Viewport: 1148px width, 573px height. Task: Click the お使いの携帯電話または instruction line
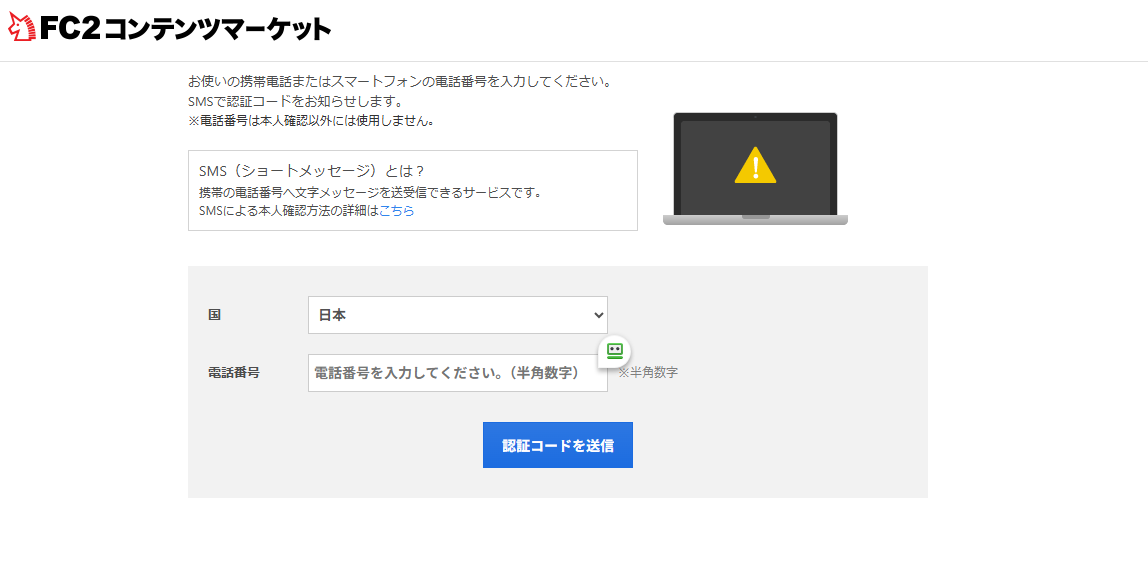pyautogui.click(x=399, y=81)
